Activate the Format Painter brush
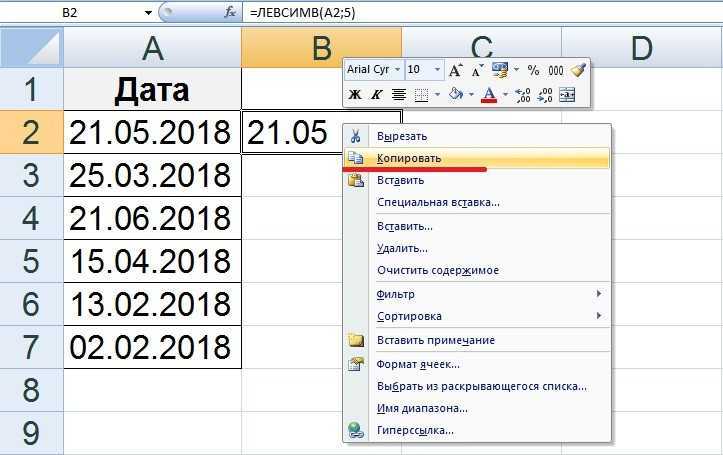Screen dimensions: 723x455 tap(578, 70)
